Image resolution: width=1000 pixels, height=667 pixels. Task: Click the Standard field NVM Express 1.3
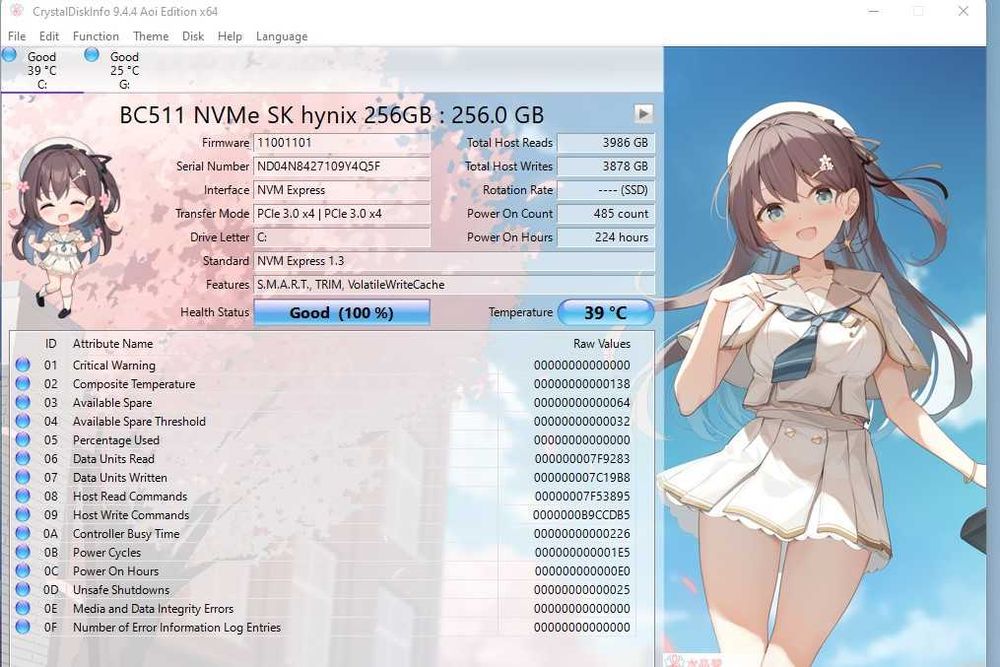coord(454,261)
